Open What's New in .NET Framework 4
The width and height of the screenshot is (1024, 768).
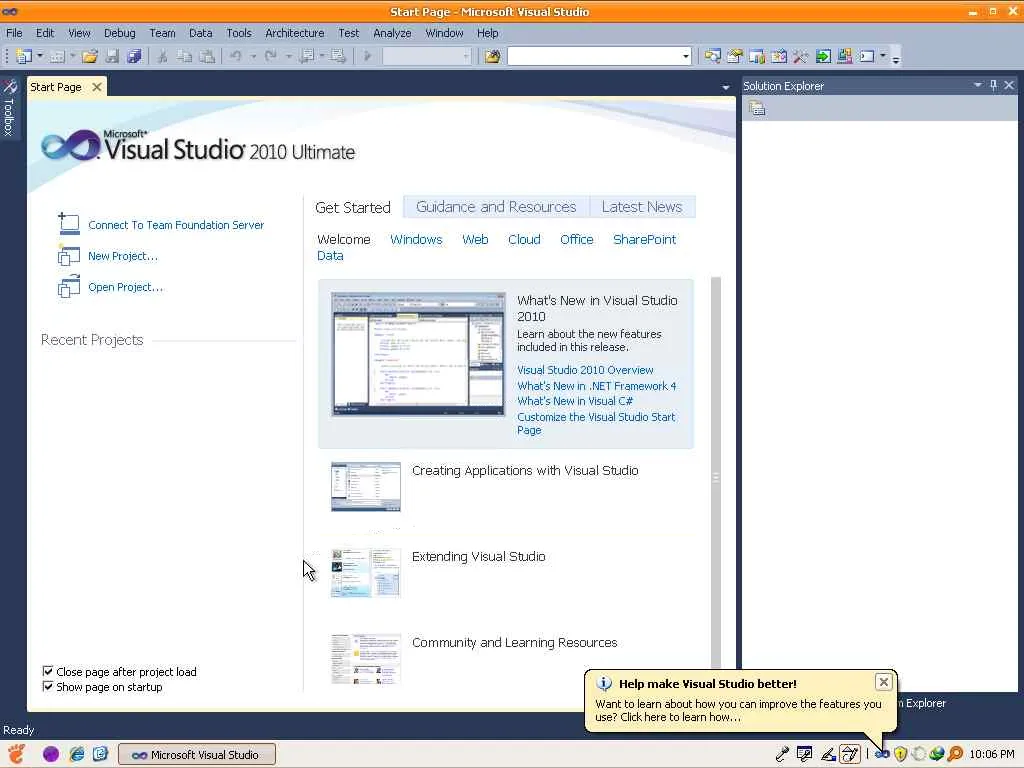tap(597, 386)
